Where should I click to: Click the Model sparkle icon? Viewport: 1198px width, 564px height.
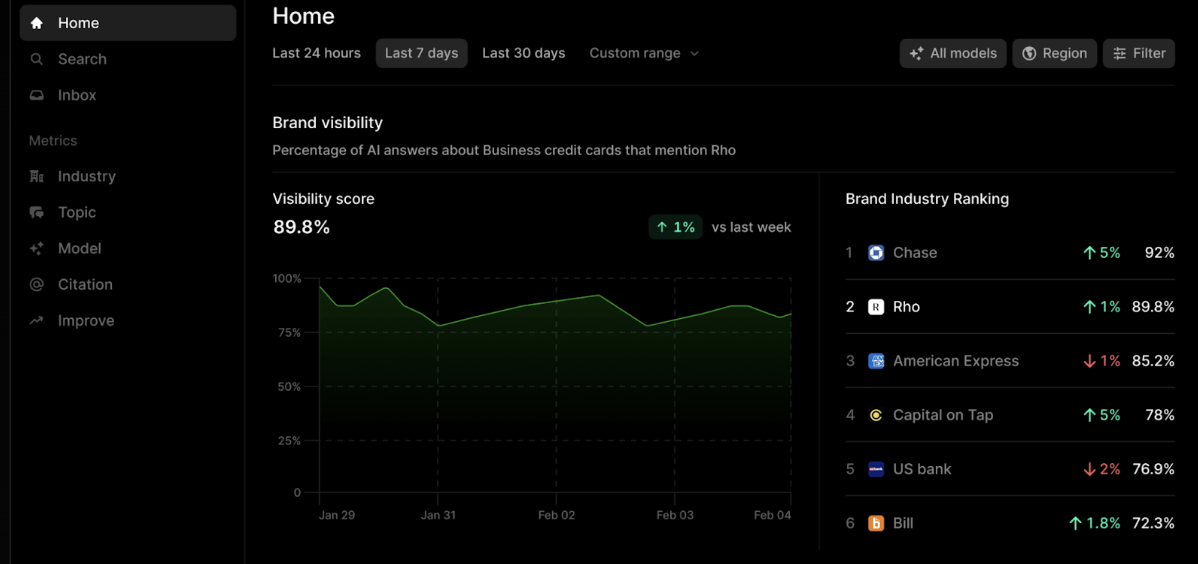point(37,248)
